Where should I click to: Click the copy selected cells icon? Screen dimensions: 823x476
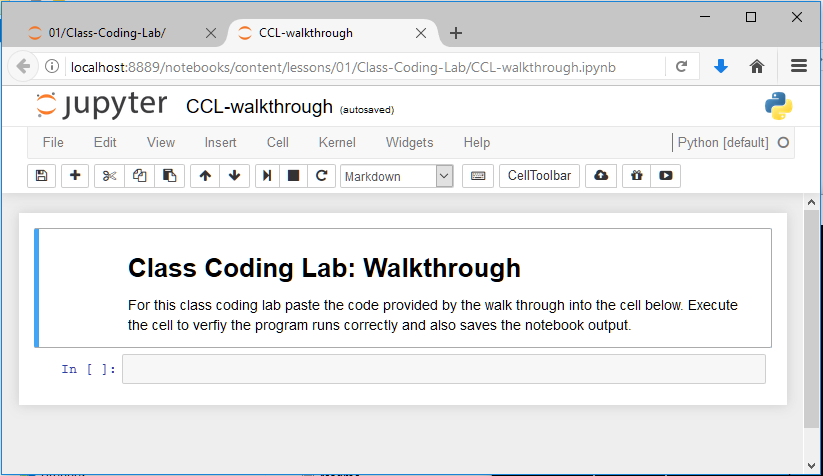(140, 176)
